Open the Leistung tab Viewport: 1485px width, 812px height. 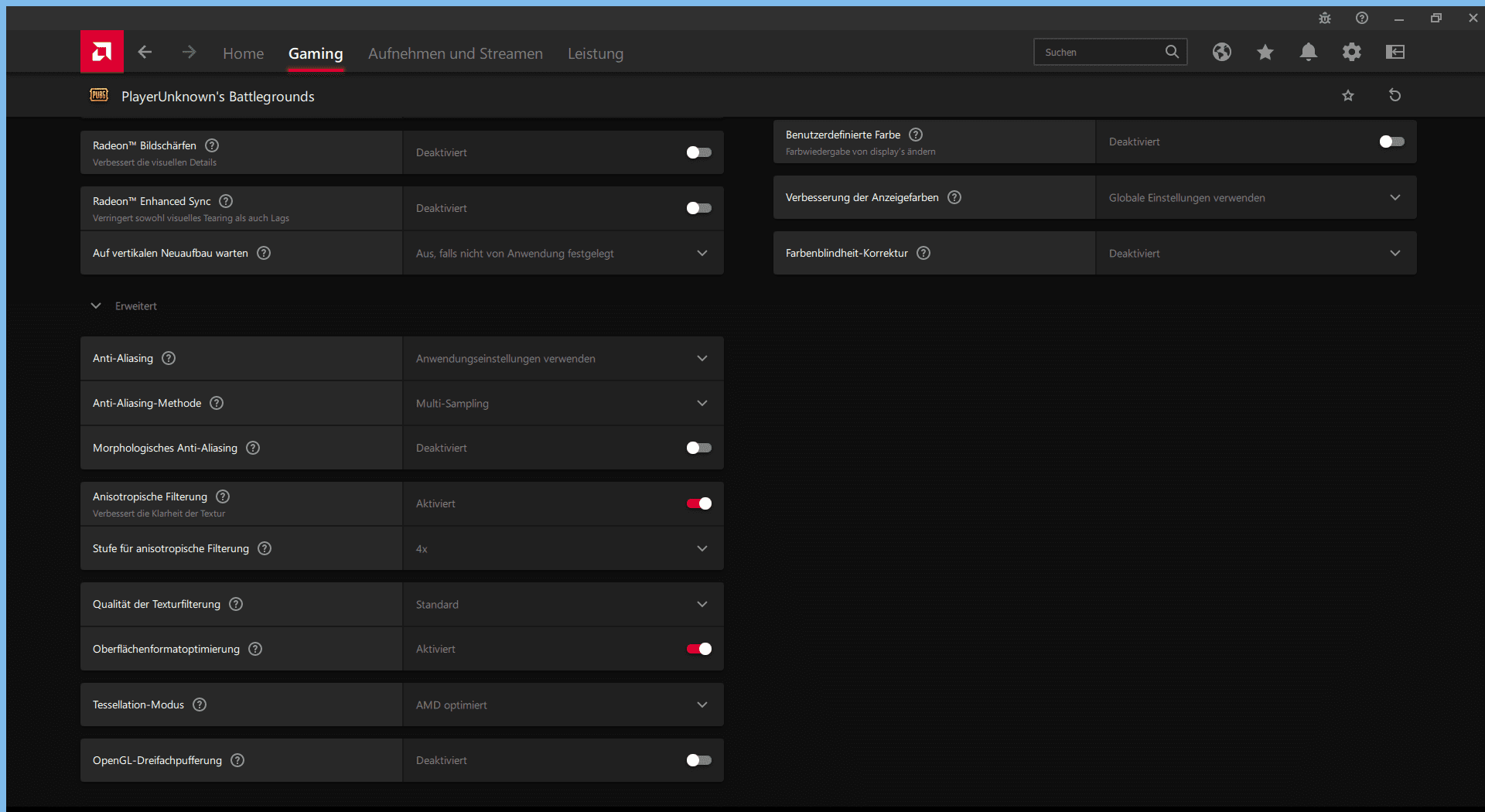click(x=596, y=53)
